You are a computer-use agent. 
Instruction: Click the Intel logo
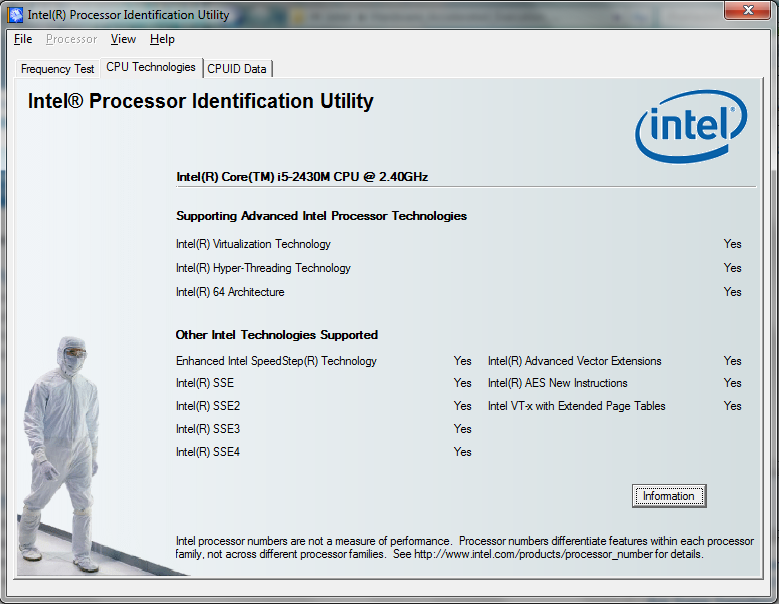click(691, 126)
